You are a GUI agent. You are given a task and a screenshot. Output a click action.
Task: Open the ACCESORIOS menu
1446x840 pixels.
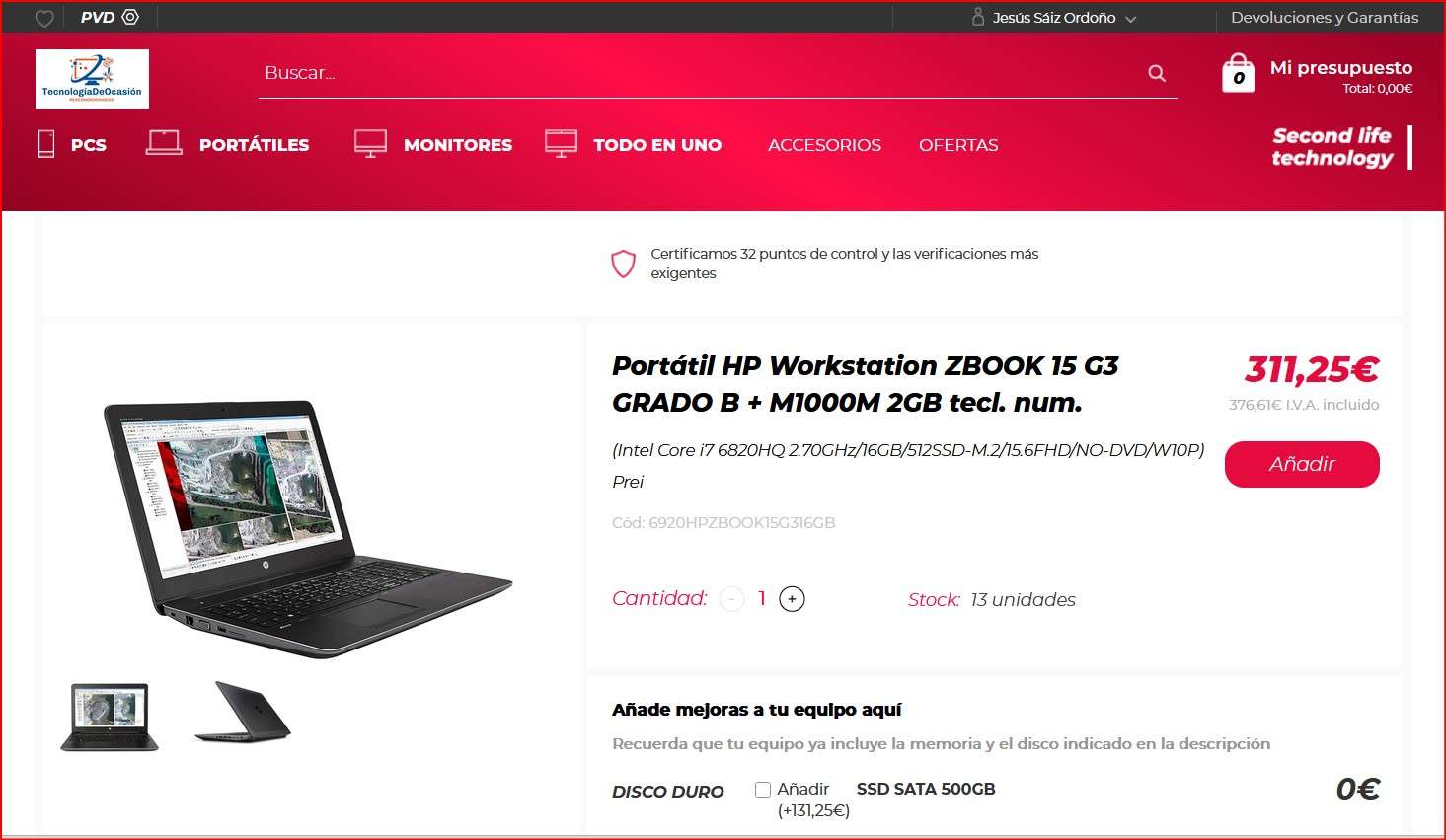click(824, 145)
